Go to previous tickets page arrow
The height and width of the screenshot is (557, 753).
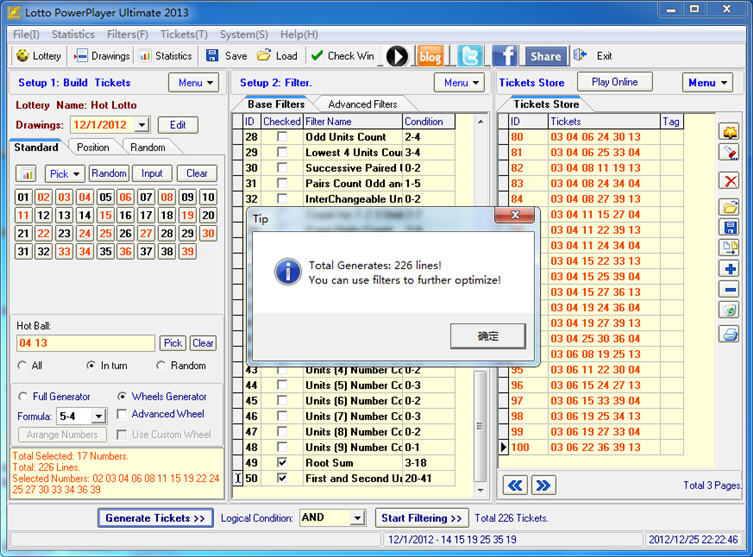coord(515,485)
